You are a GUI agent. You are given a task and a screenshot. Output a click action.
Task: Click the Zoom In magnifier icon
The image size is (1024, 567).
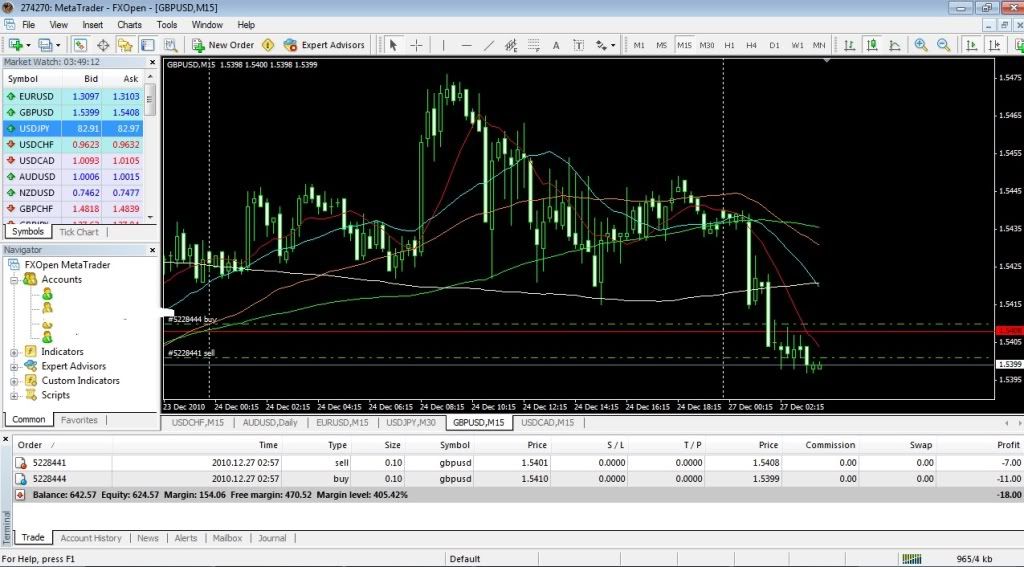tap(919, 45)
